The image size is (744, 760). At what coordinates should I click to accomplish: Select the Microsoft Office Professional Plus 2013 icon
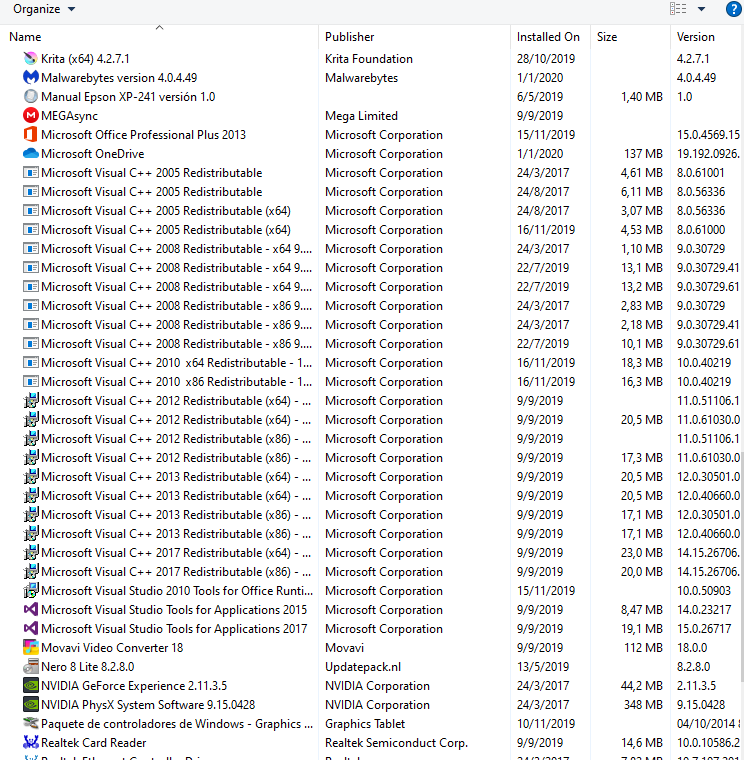[x=31, y=135]
